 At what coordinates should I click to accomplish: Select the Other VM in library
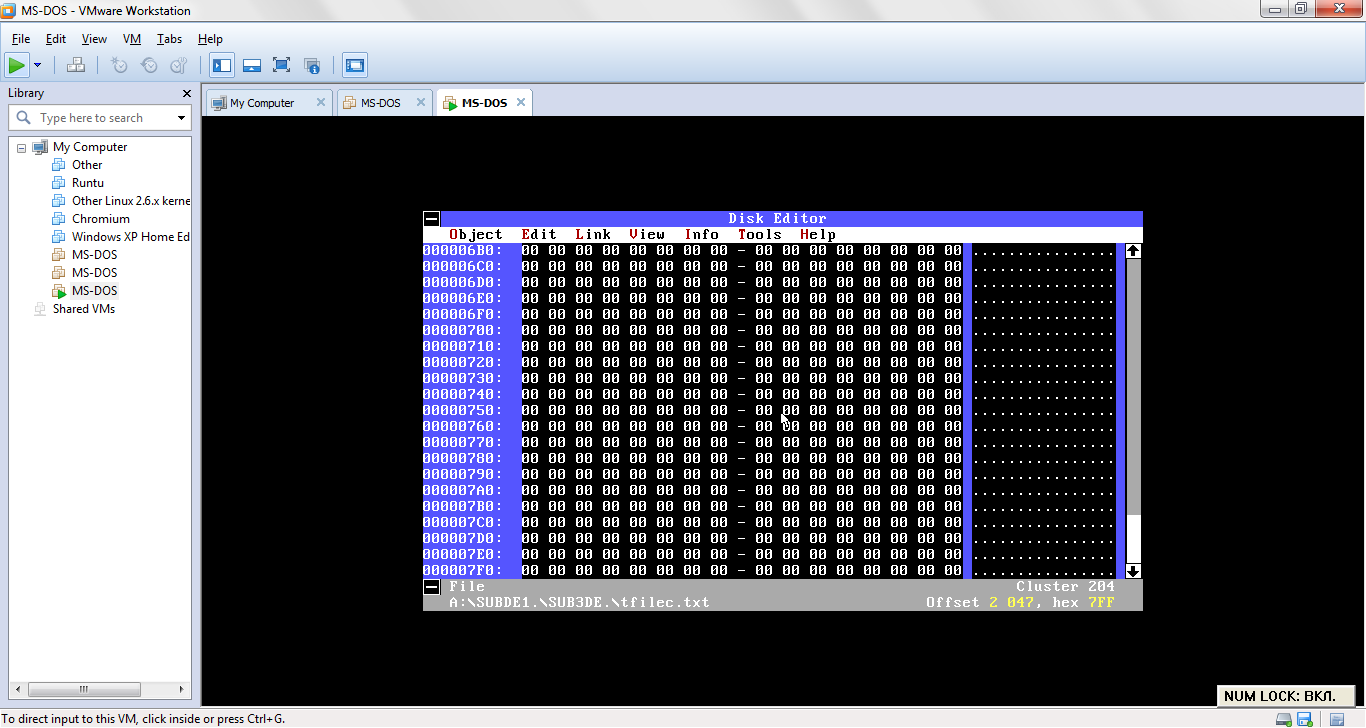coord(87,165)
